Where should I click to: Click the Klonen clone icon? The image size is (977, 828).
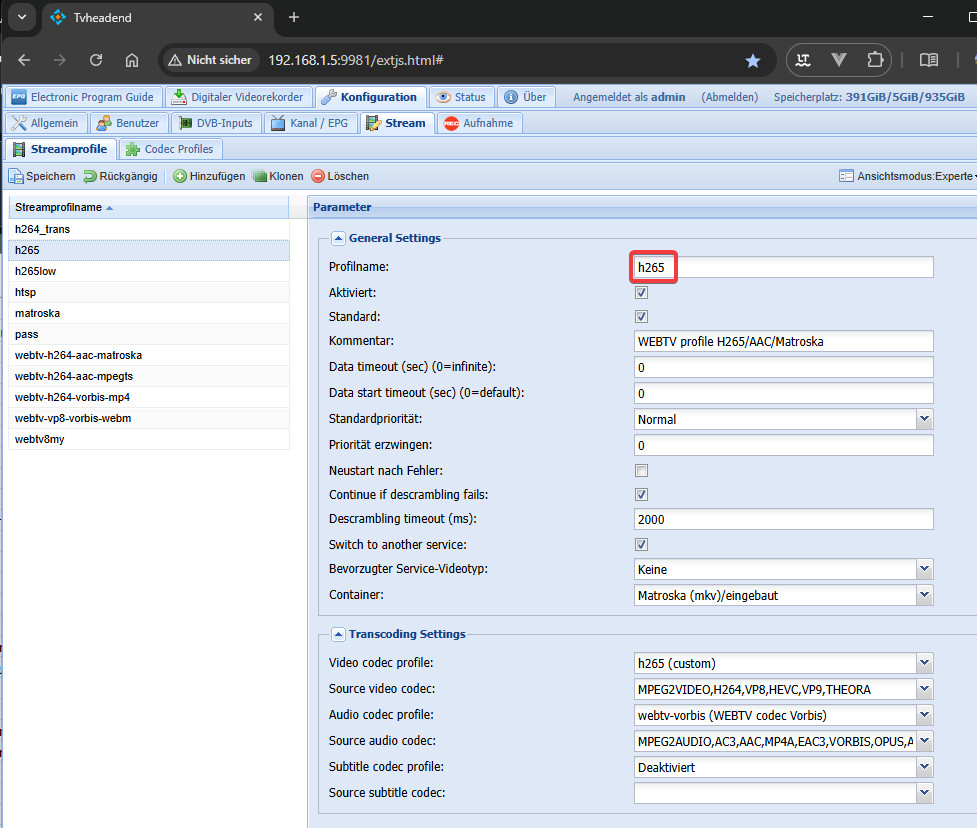(260, 176)
